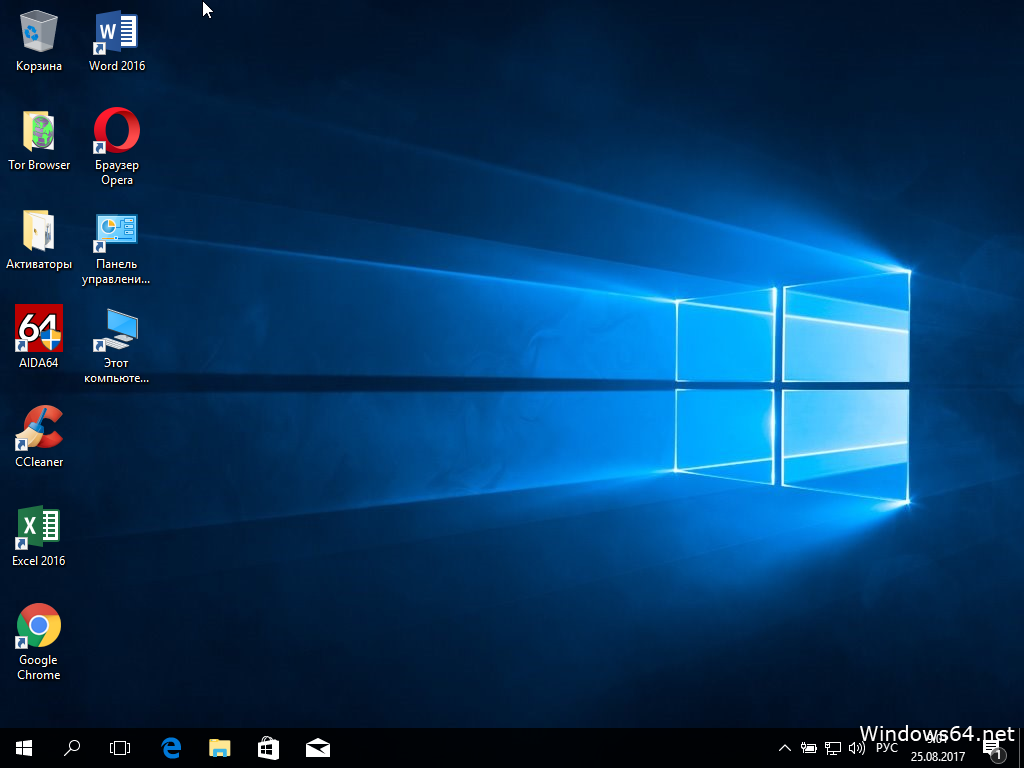Open the Windows Start menu
The image size is (1024, 768).
[24, 747]
